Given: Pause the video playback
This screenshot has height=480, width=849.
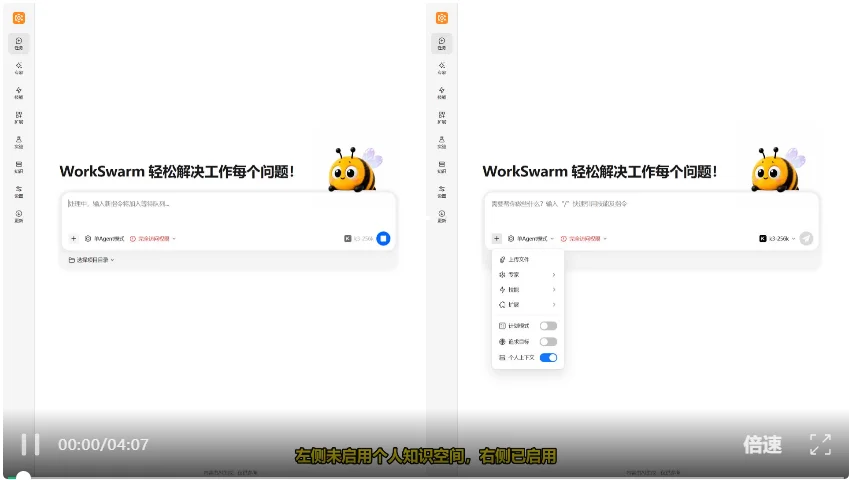Looking at the screenshot, I should point(30,444).
